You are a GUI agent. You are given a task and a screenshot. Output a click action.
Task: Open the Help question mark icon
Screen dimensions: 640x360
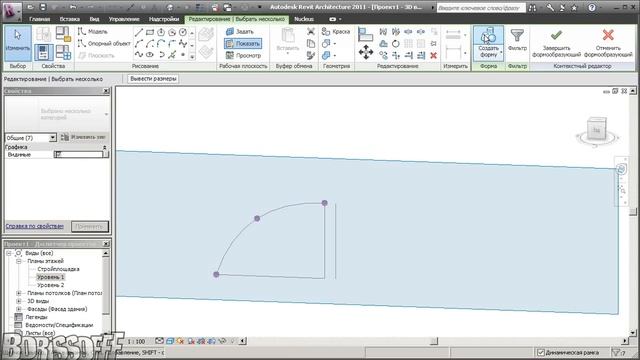tap(592, 7)
